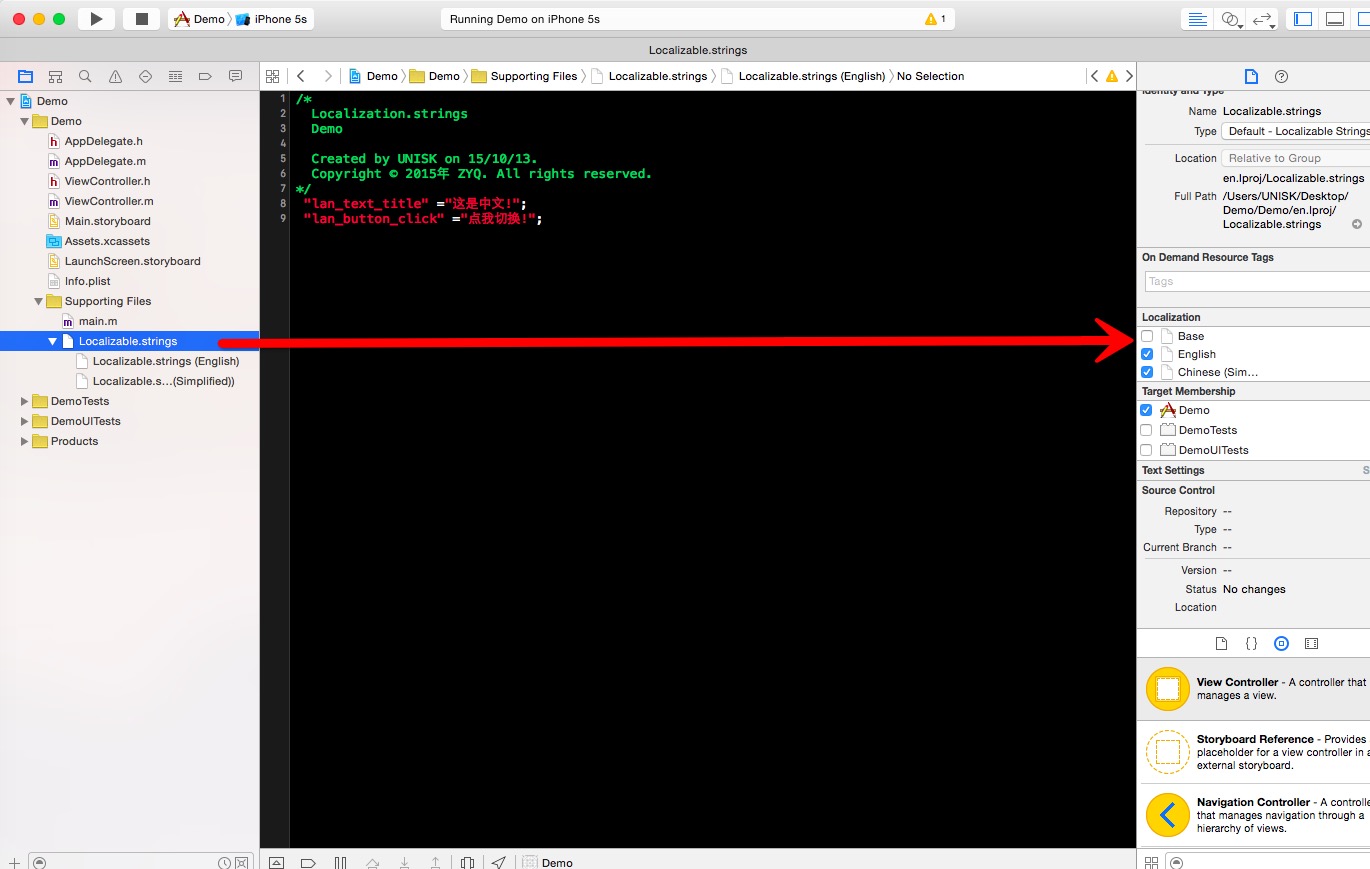Show the Quick Help inspector
Image resolution: width=1370 pixels, height=869 pixels.
coord(1281,77)
